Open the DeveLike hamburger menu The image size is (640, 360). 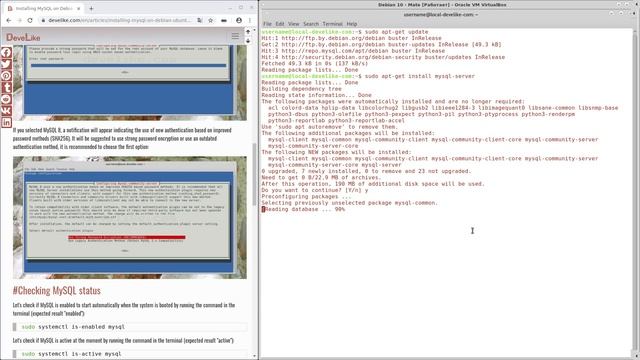point(235,36)
